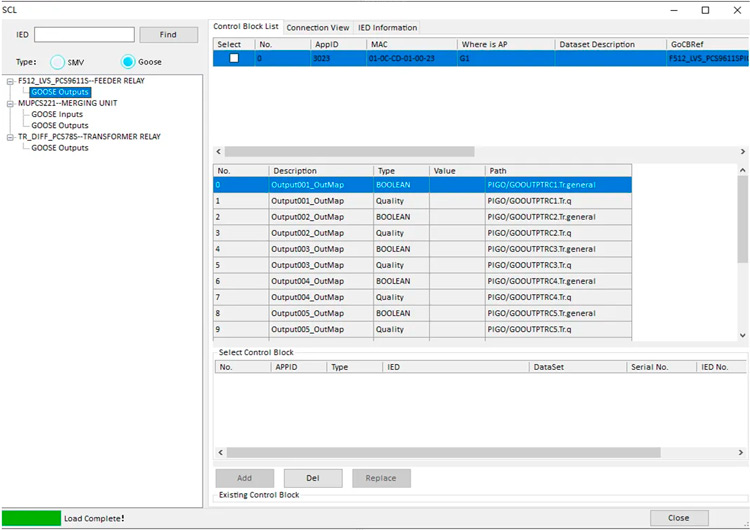Click the Path column header in dataset table
This screenshot has width=750, height=530.
[559, 171]
